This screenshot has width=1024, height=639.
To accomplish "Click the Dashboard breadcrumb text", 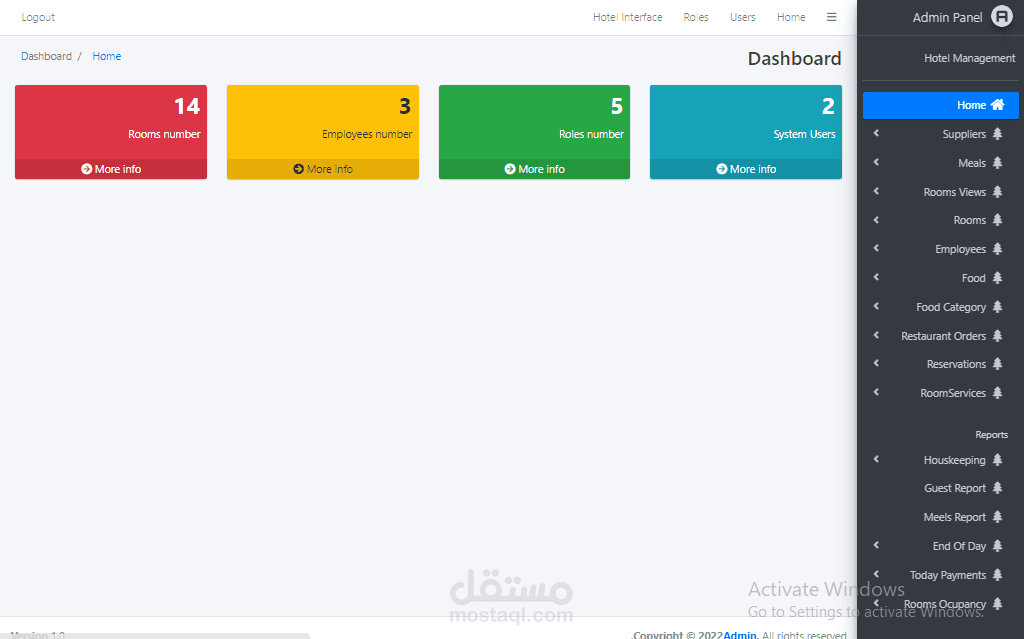I will (x=46, y=56).
